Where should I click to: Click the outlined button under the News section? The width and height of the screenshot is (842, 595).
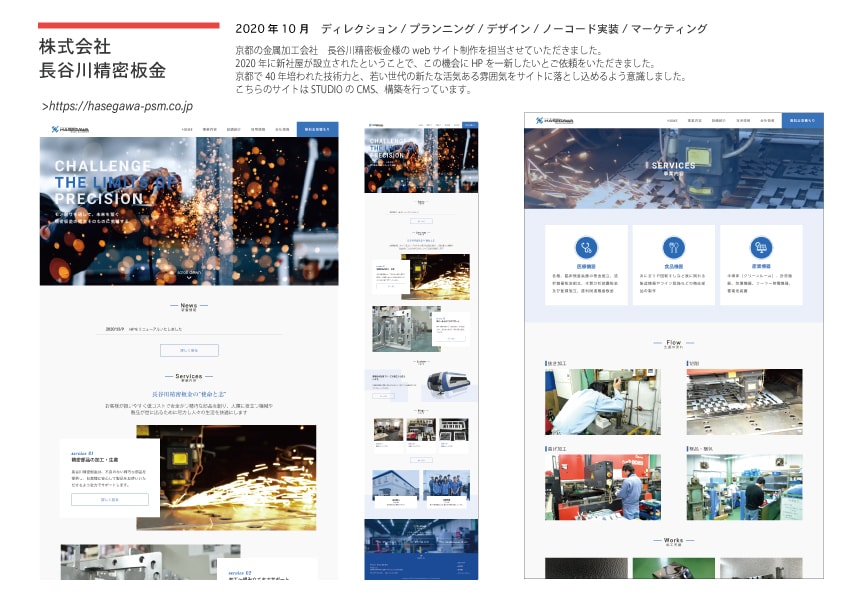click(x=189, y=351)
